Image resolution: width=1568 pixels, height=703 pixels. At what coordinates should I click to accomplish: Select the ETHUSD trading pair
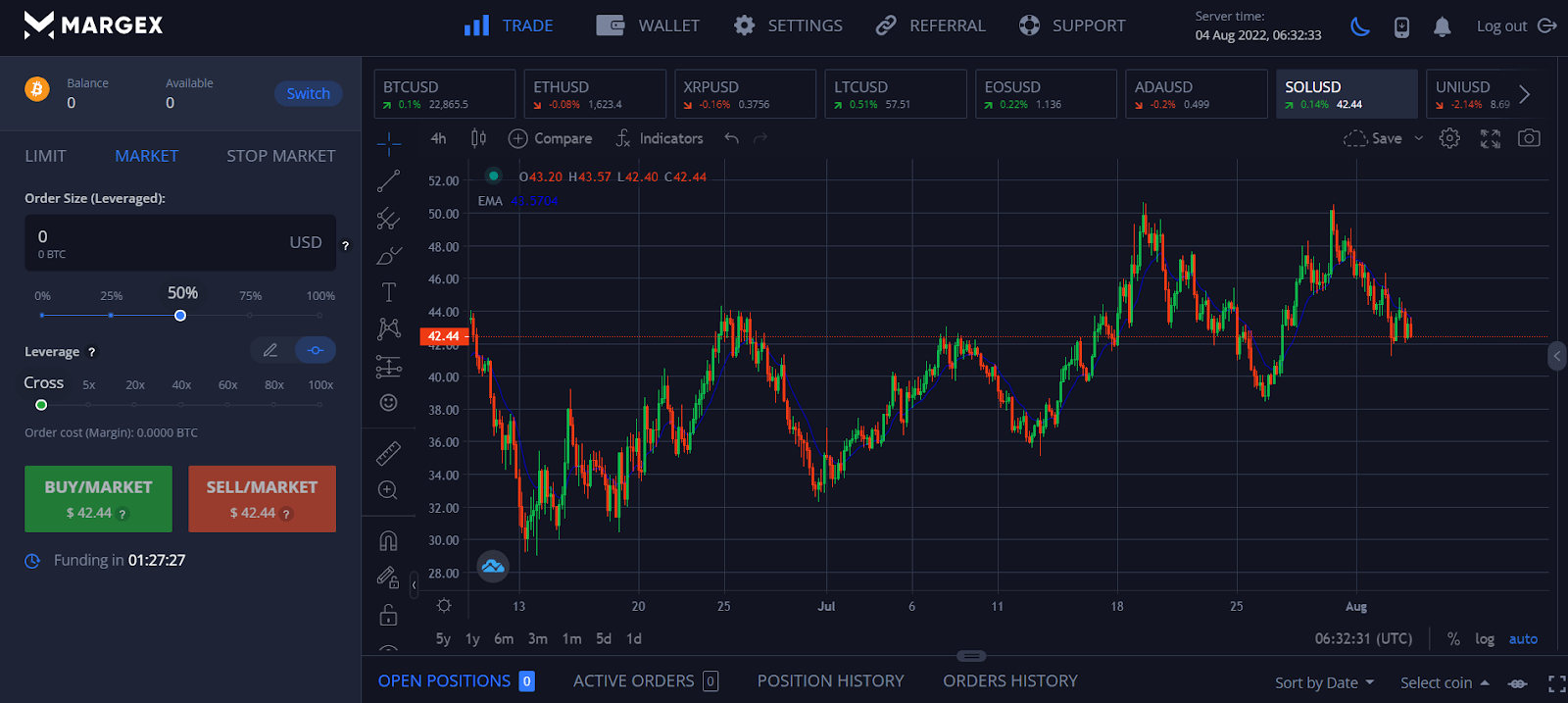[595, 94]
